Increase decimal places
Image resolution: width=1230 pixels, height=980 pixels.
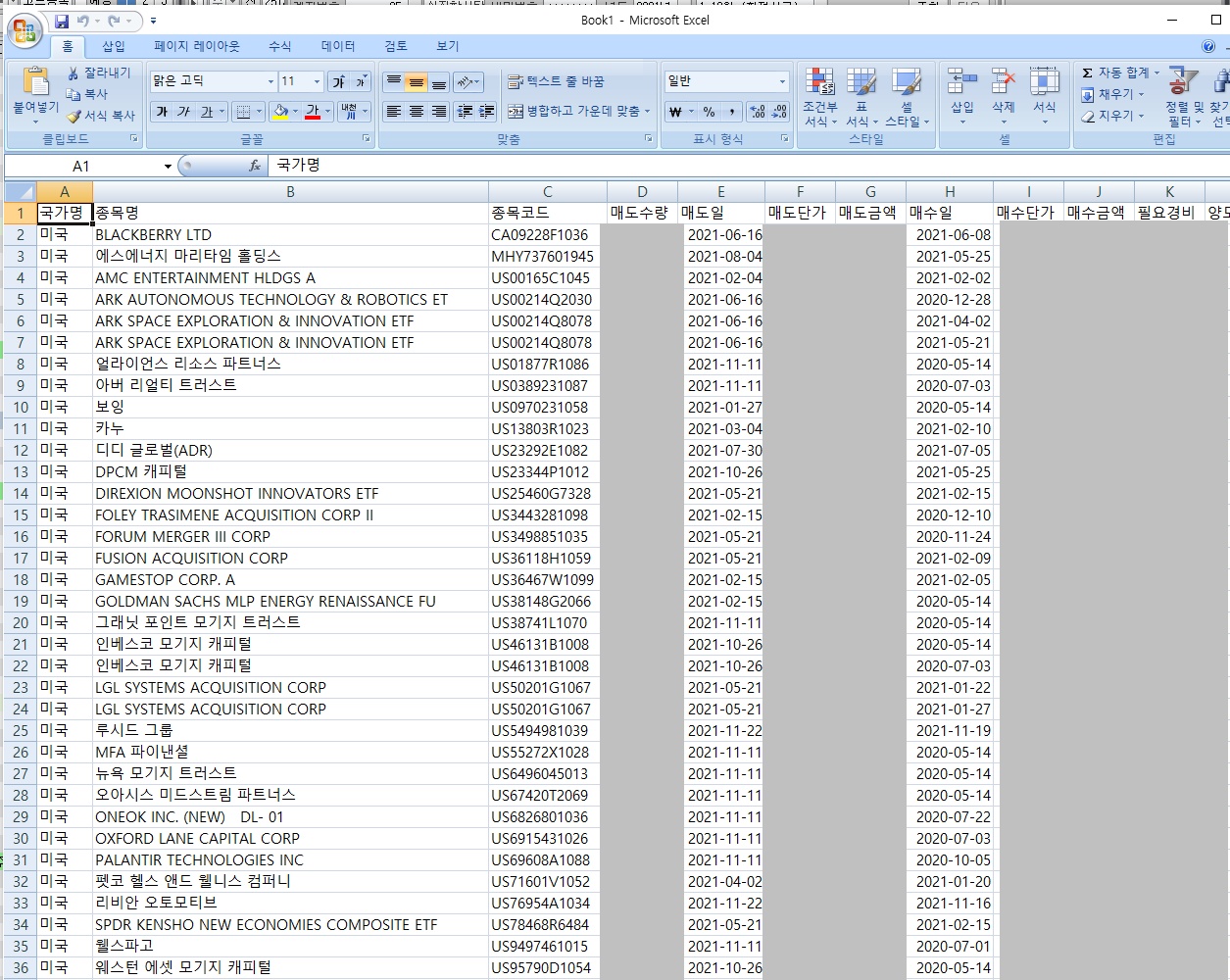(x=757, y=112)
